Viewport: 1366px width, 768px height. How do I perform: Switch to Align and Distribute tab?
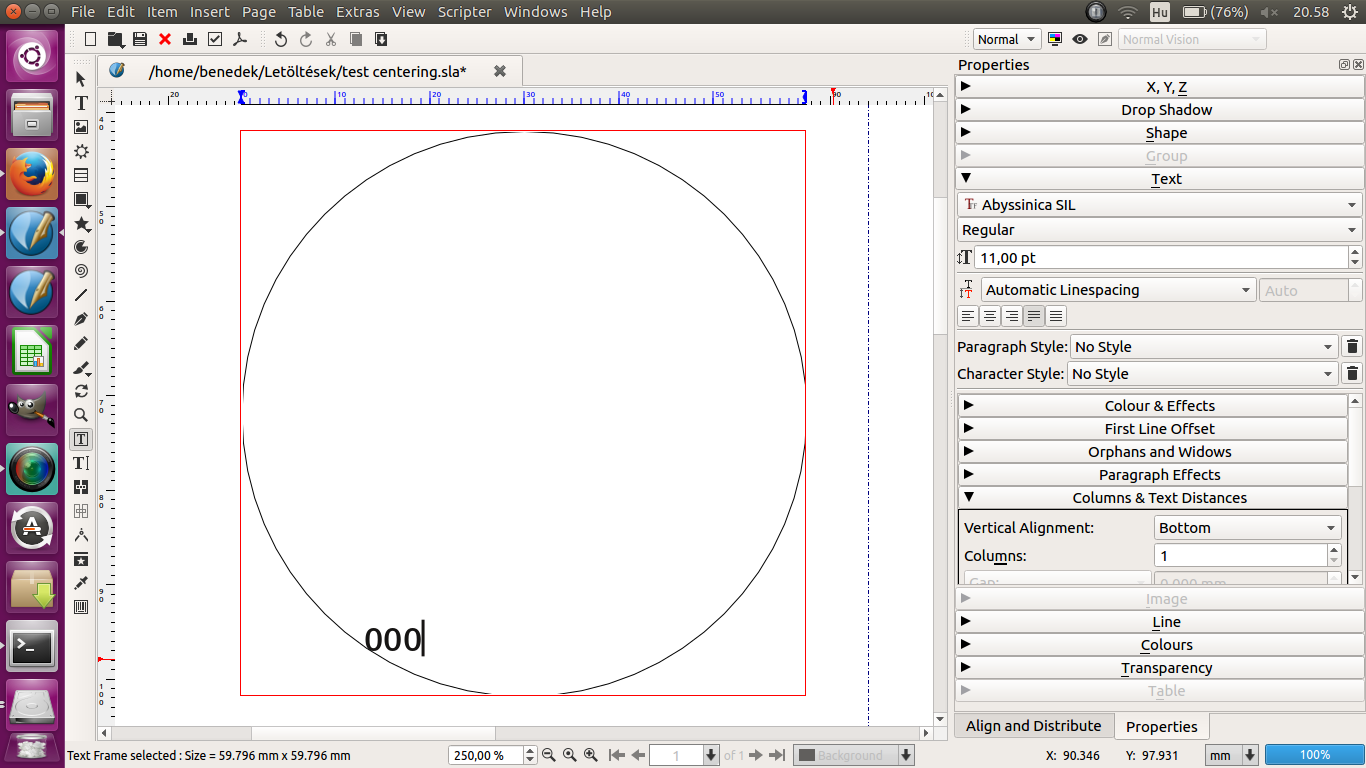(x=1033, y=726)
